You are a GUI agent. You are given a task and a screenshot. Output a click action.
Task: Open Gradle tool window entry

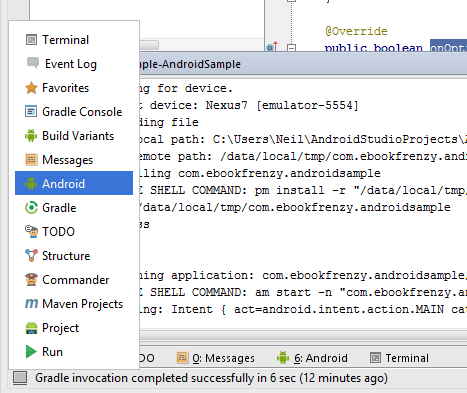[74, 208]
